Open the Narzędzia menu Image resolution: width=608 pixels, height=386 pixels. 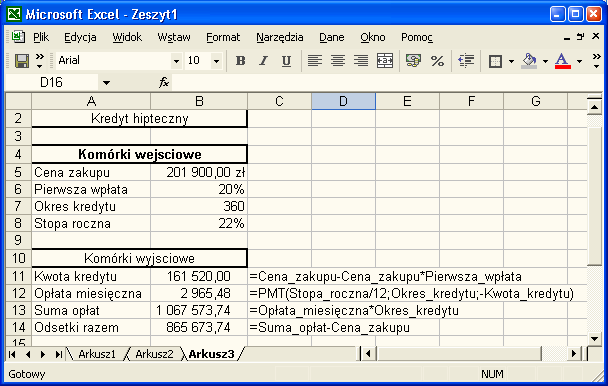pos(280,37)
